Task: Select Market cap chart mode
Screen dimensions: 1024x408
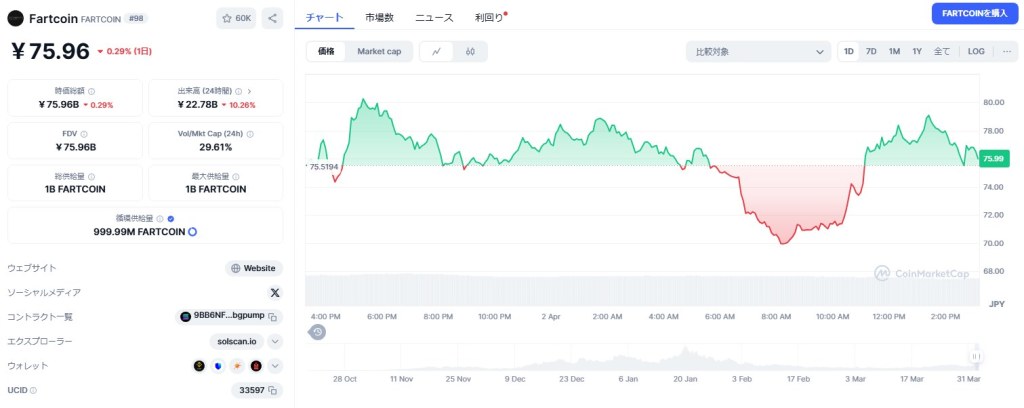Action: pyautogui.click(x=379, y=52)
